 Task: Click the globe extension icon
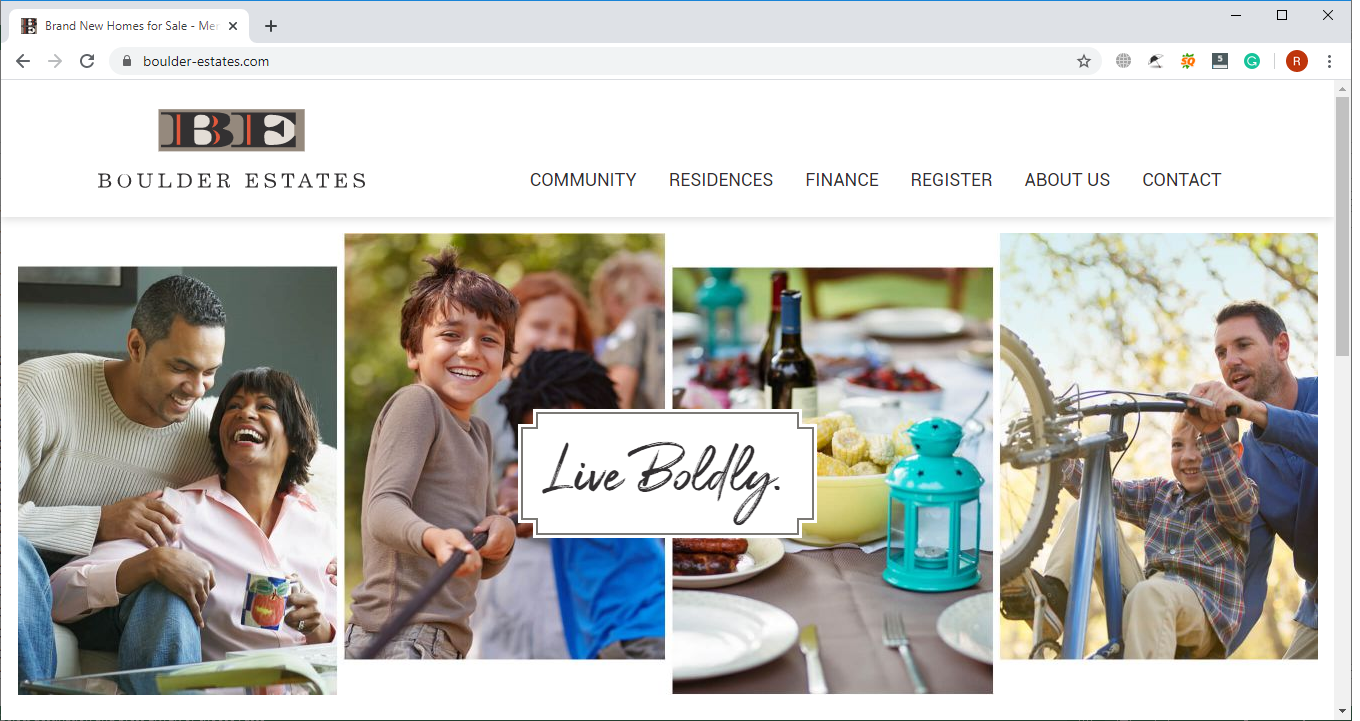tap(1124, 61)
